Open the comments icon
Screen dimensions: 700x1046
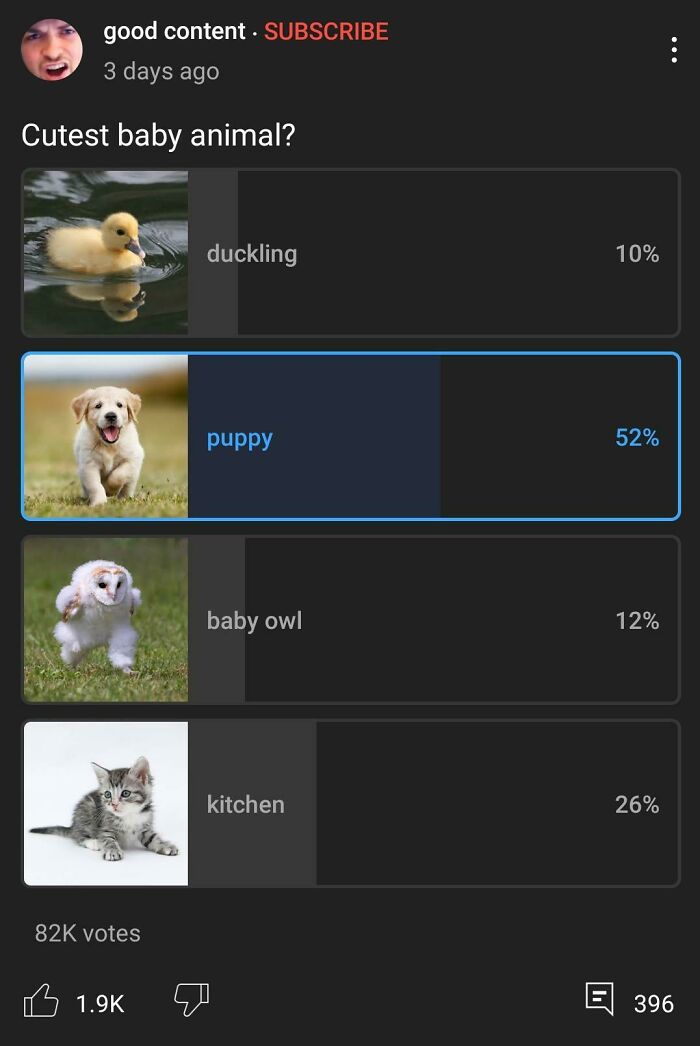599,999
